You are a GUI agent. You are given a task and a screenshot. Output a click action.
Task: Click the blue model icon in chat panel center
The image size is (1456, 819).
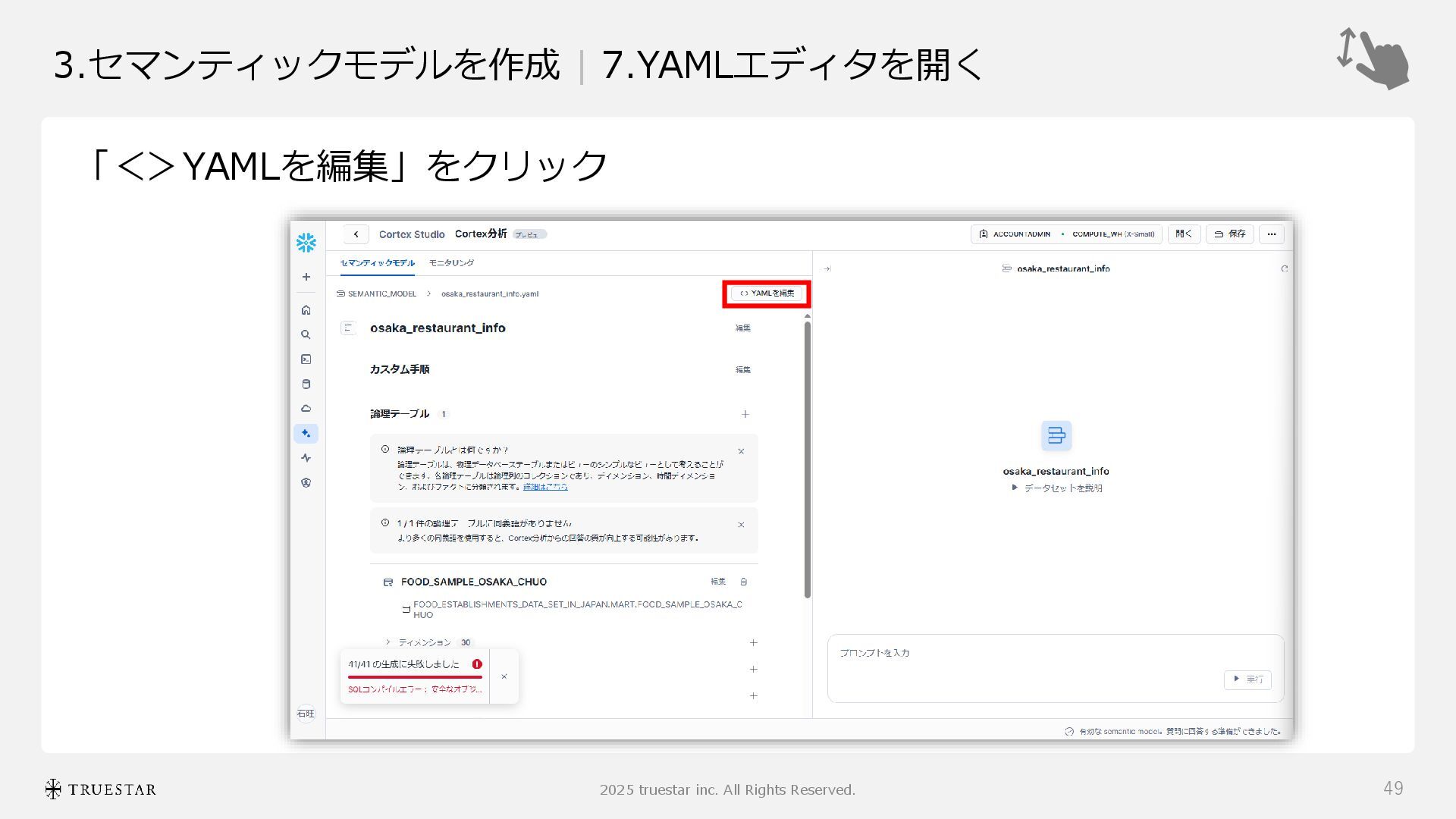(x=1056, y=436)
